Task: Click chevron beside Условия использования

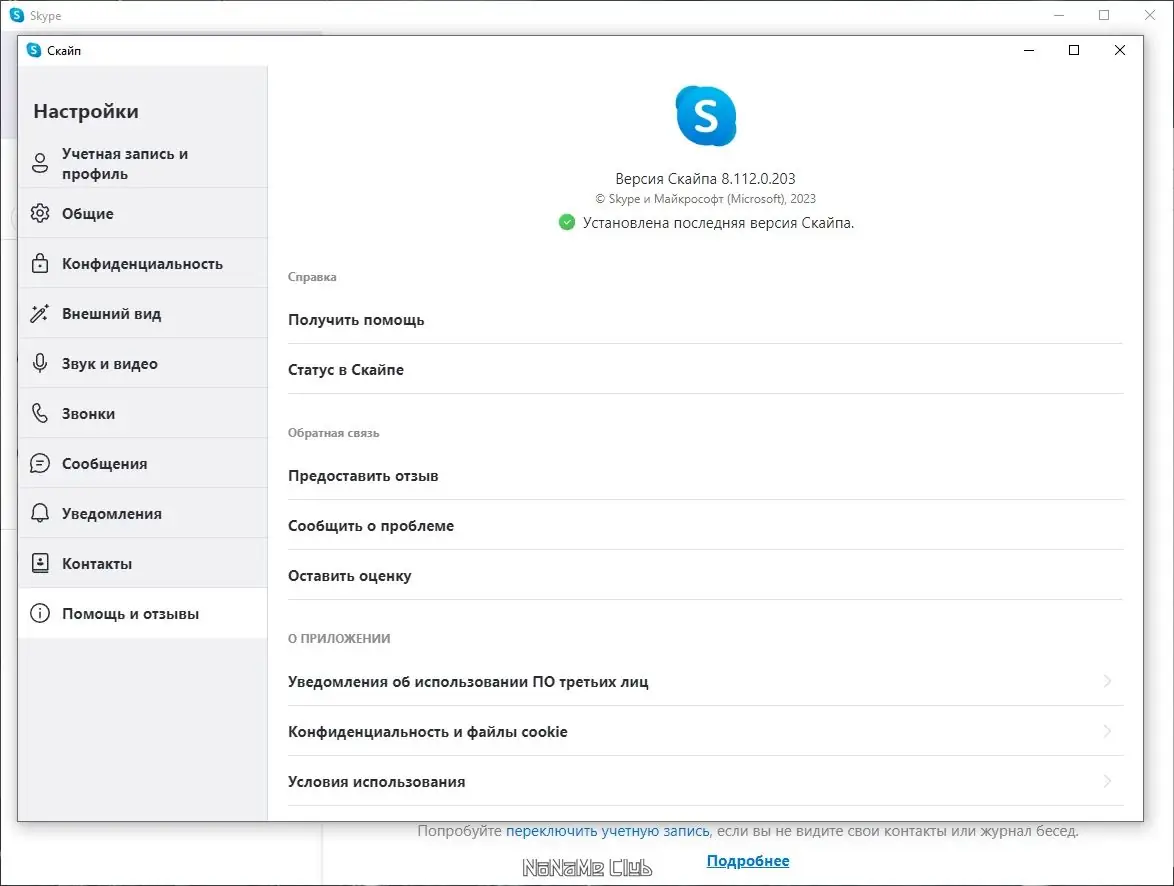Action: pos(1107,781)
